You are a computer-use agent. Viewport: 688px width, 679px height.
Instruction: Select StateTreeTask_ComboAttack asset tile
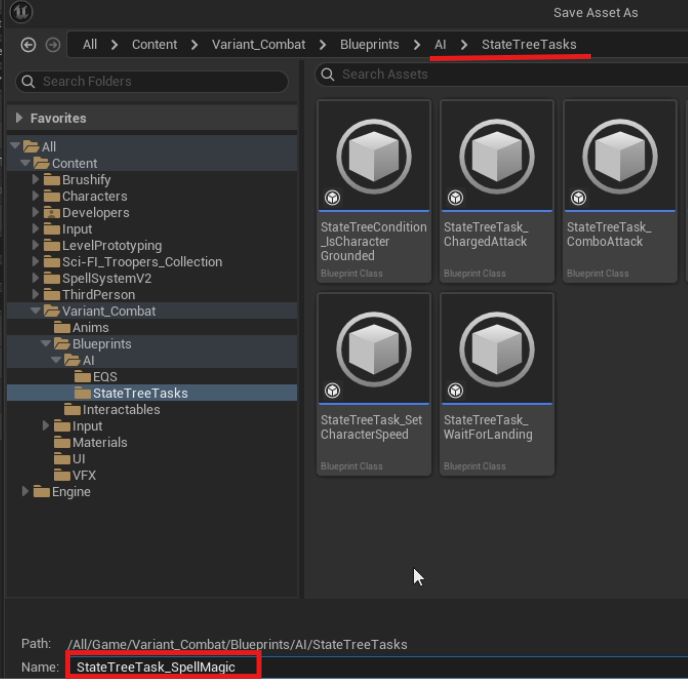click(620, 191)
